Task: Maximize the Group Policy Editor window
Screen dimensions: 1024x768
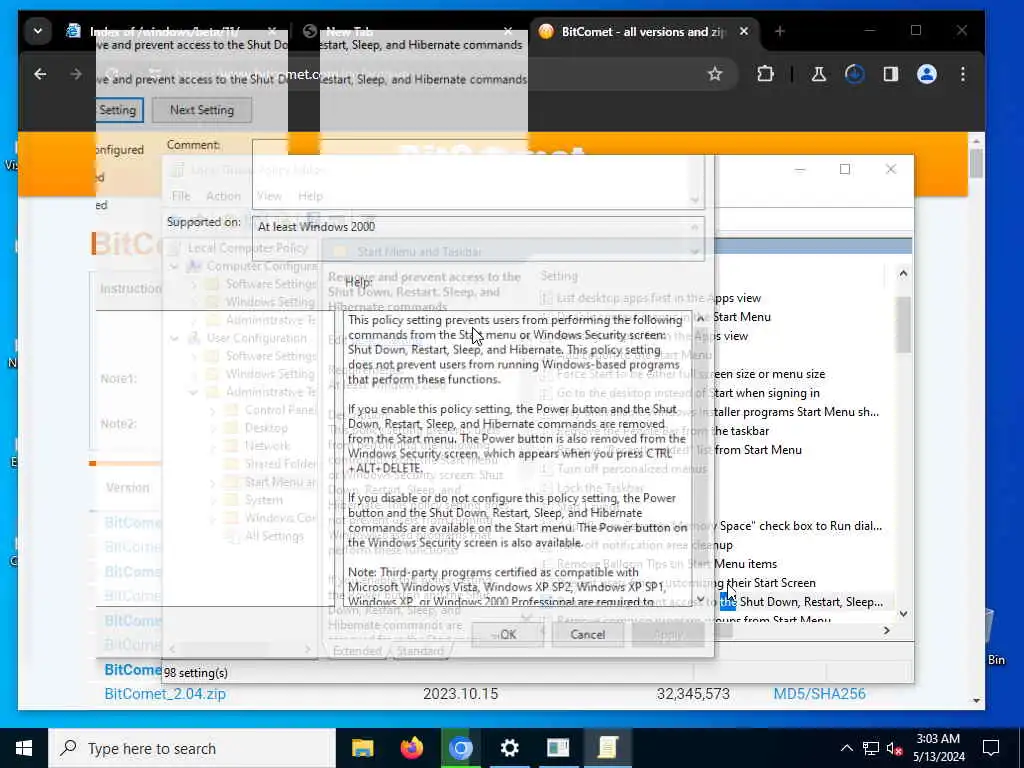Action: click(844, 169)
